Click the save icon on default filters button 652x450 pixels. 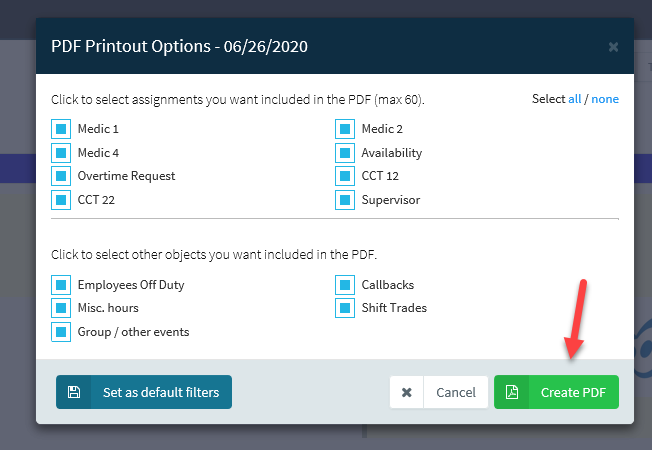[x=74, y=392]
